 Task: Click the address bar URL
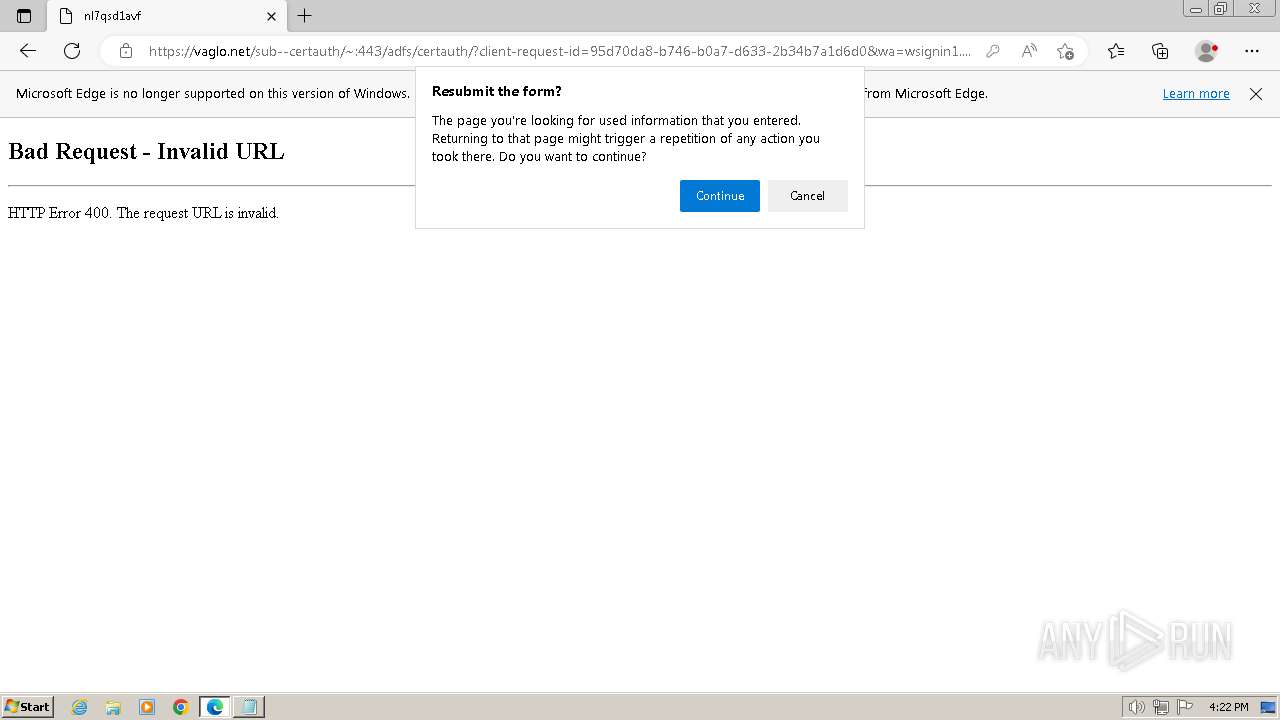coord(560,51)
